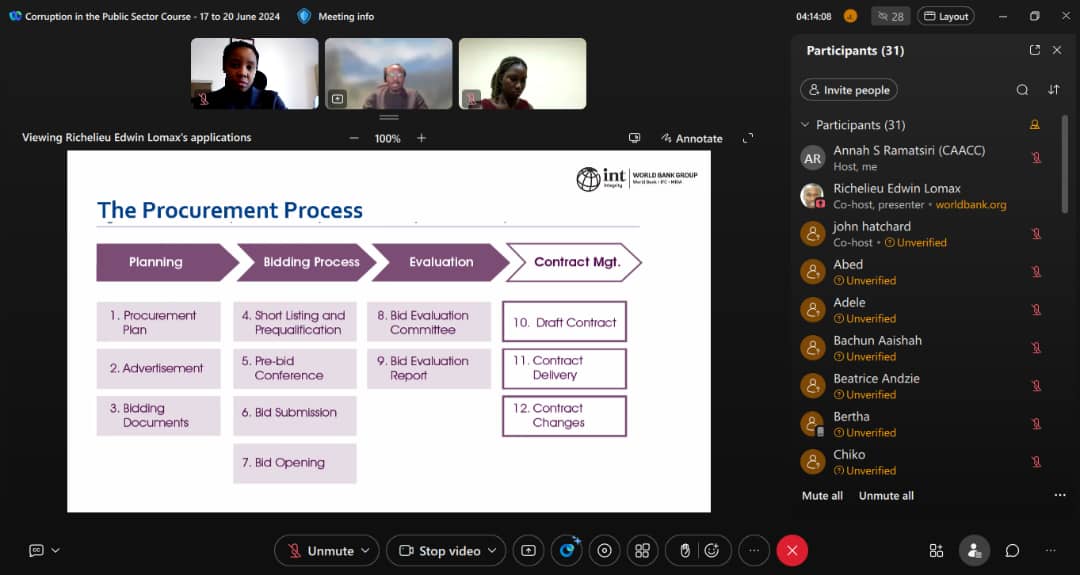This screenshot has width=1080, height=575.
Task: Toggle the participants panel button
Action: coord(973,550)
